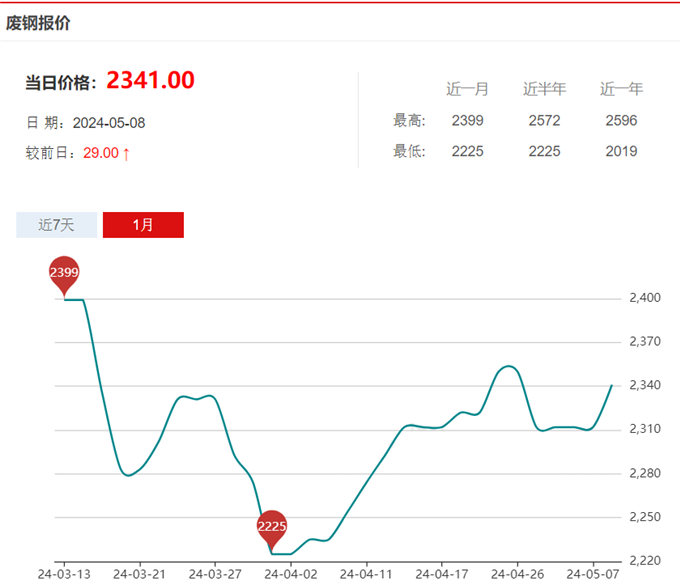Click the half-year high value 2572
Screen dimensions: 680x580
(x=544, y=121)
